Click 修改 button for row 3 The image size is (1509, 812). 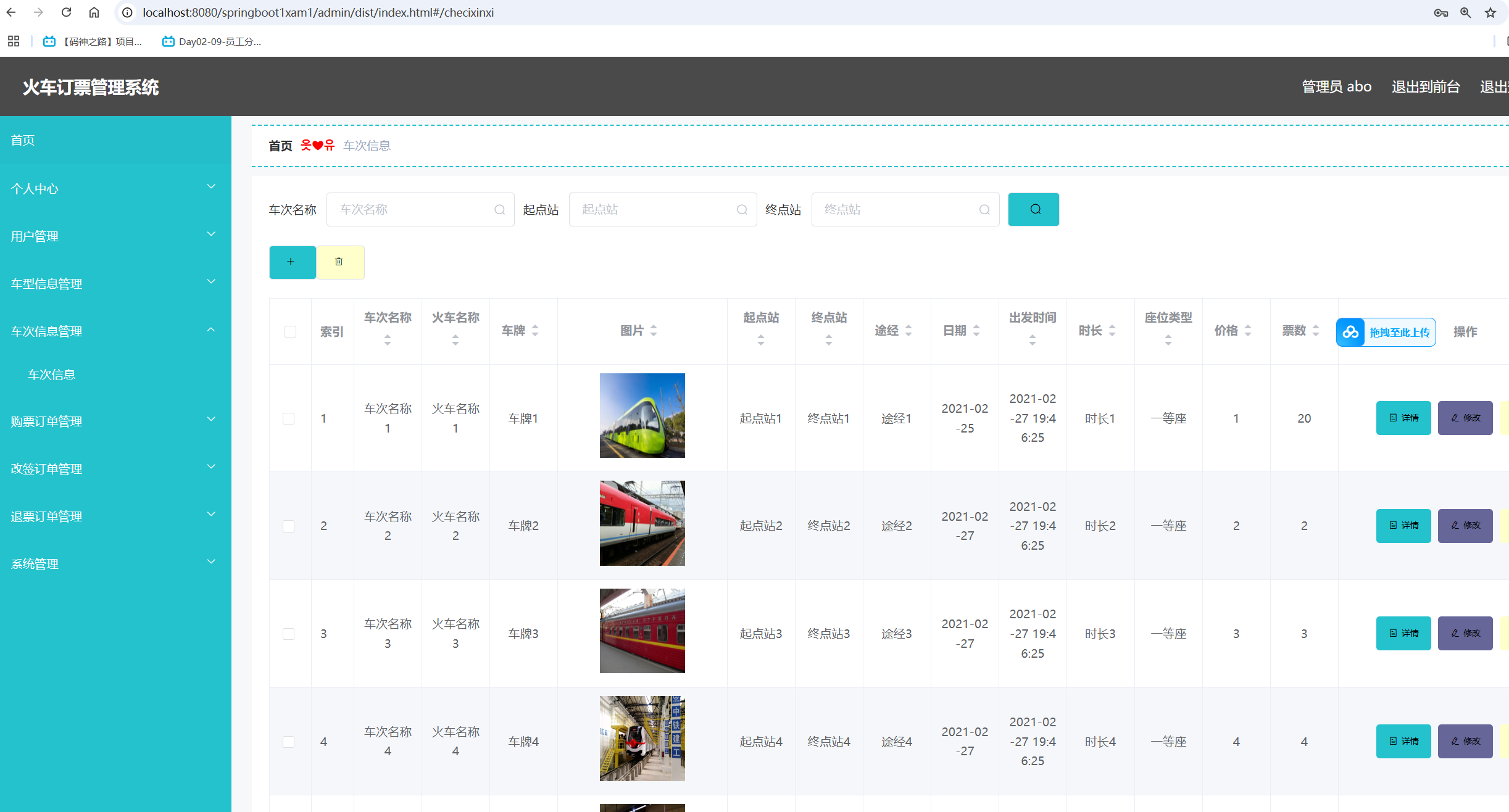pos(1465,634)
